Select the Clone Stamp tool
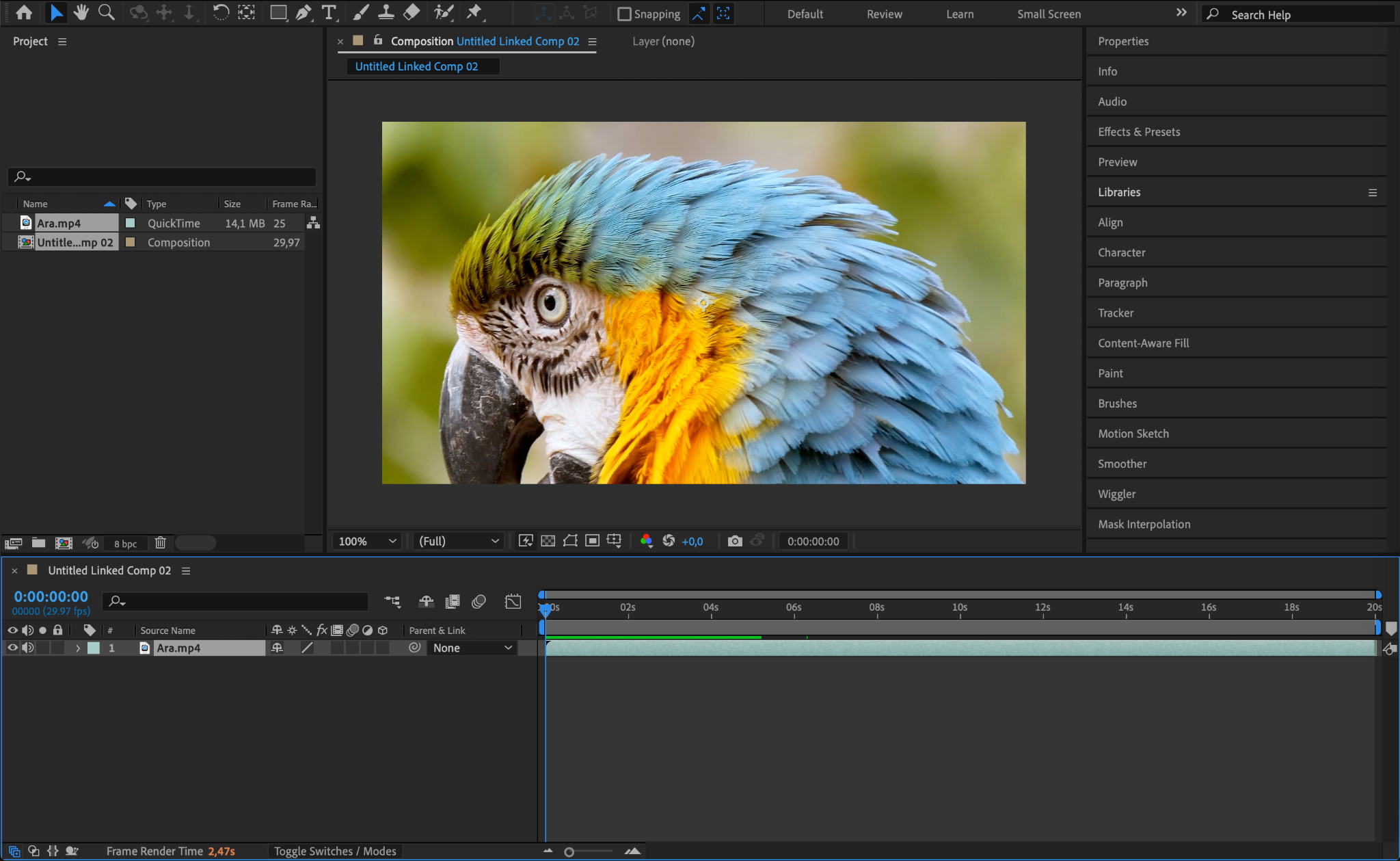The height and width of the screenshot is (861, 1400). (x=386, y=12)
